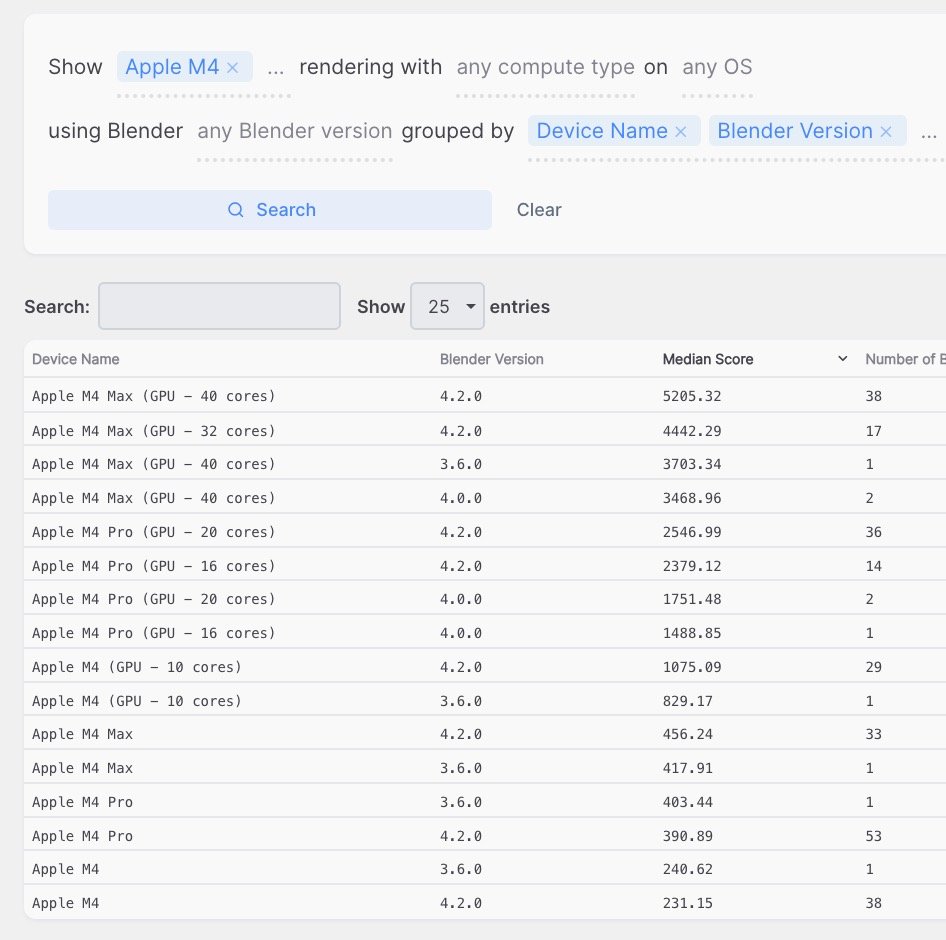Sort by Number of Benchmarks column header
946x940 pixels.
coord(905,359)
